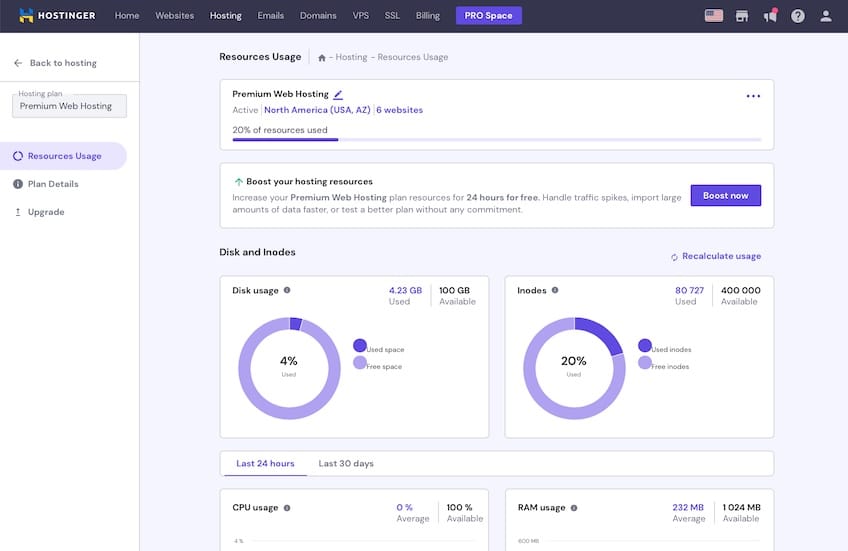Switch to the Last 30 days tab

click(346, 463)
